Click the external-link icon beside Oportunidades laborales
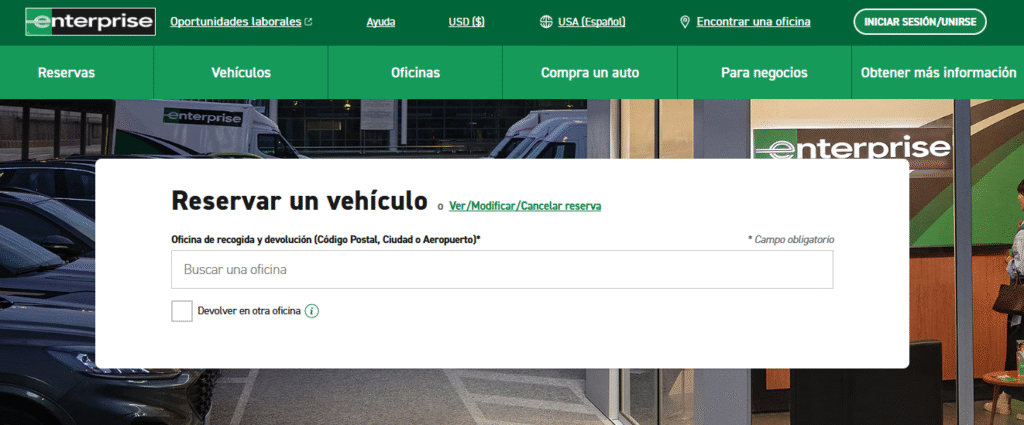Screen dimensions: 1024x425 point(308,22)
